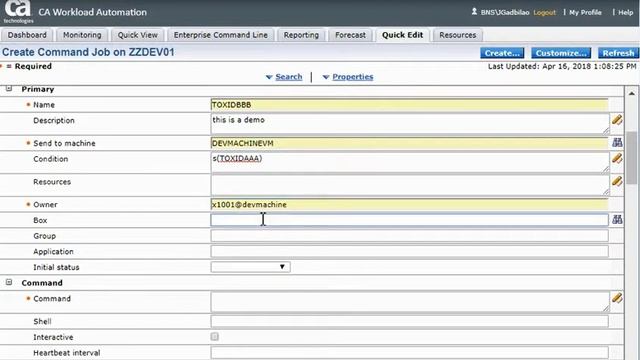
Task: Click the Initial status label
Action: point(56,267)
